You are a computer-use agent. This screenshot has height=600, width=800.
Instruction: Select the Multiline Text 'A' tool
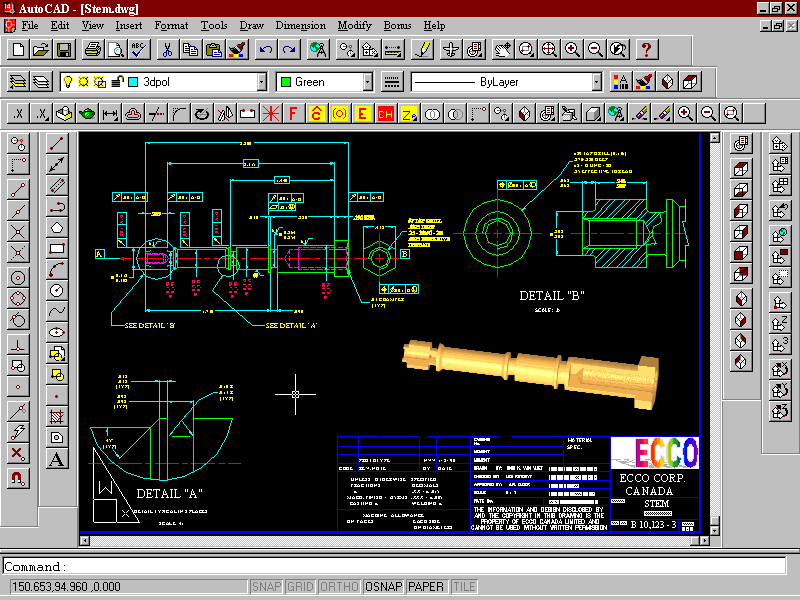(x=57, y=460)
